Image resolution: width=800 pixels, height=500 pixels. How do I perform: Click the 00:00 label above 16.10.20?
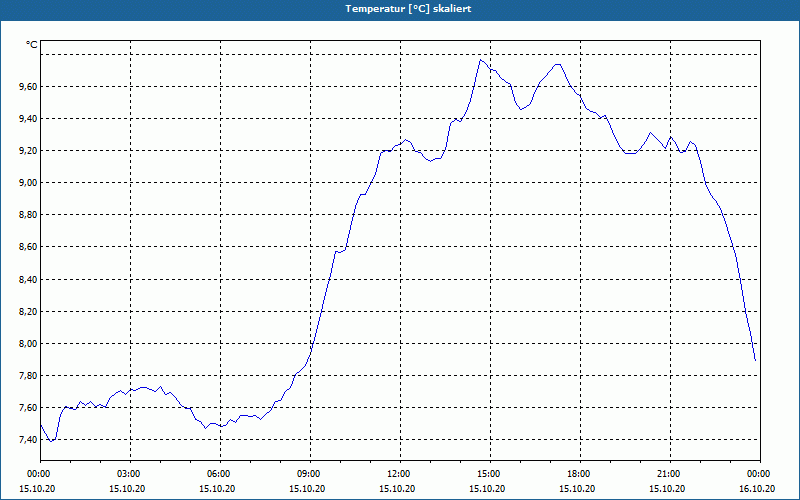(760, 474)
